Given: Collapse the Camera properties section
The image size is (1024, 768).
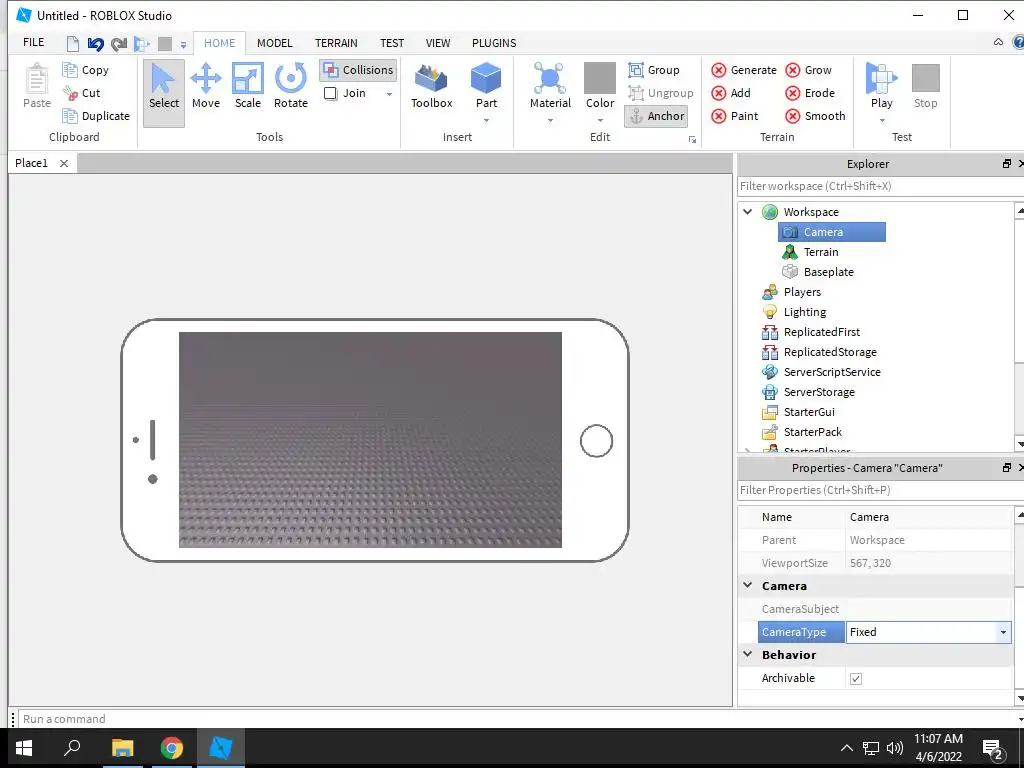Looking at the screenshot, I should pos(748,586).
